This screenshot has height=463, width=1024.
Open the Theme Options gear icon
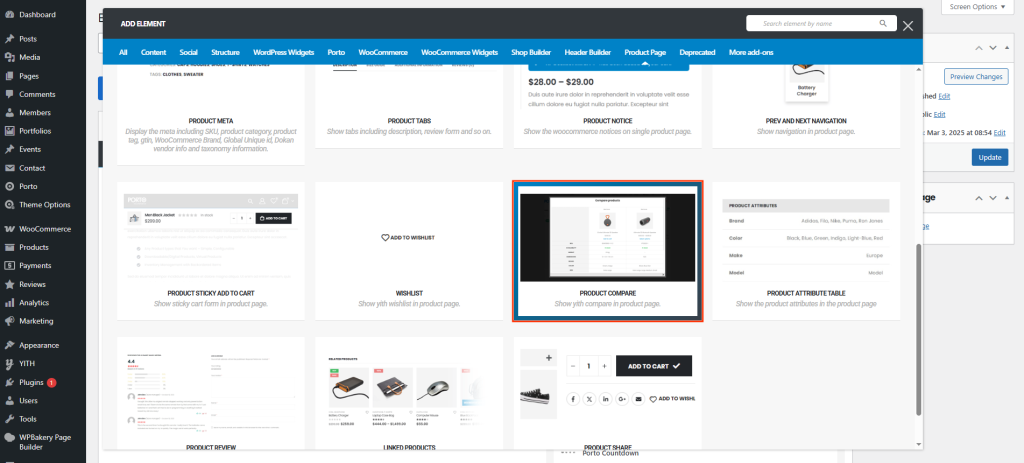pos(9,205)
